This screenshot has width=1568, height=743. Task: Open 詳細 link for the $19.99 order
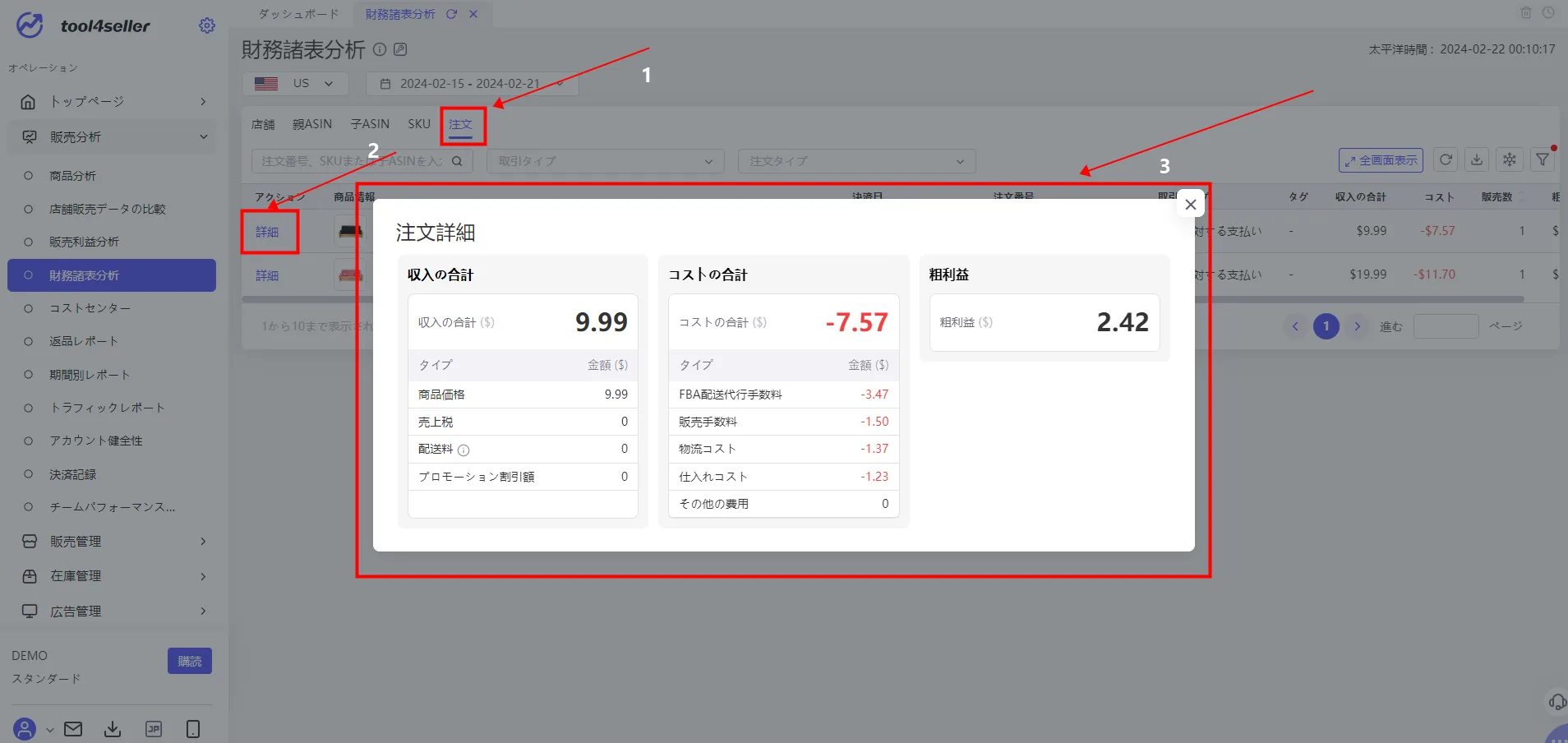coord(267,275)
